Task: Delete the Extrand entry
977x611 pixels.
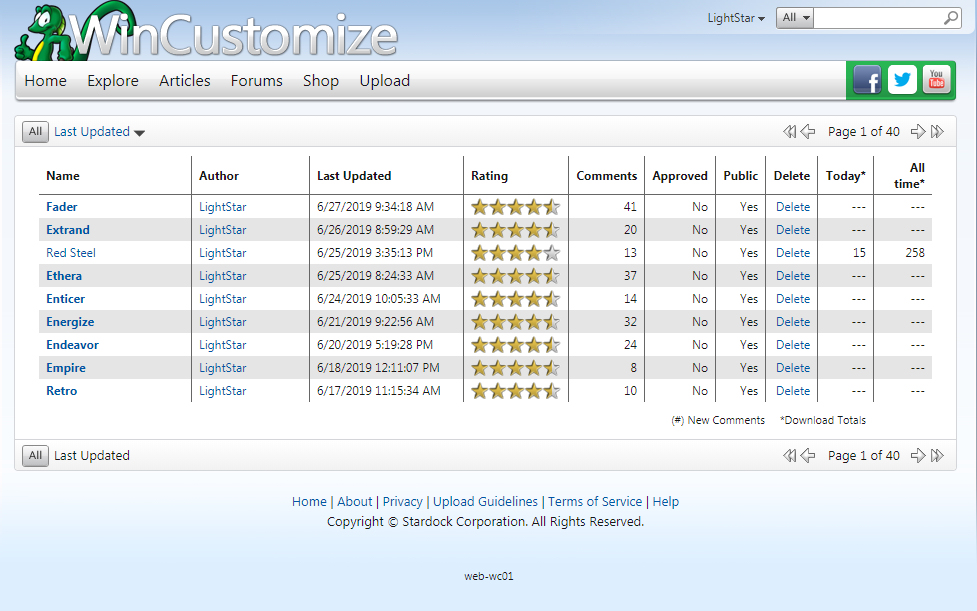Action: [793, 230]
